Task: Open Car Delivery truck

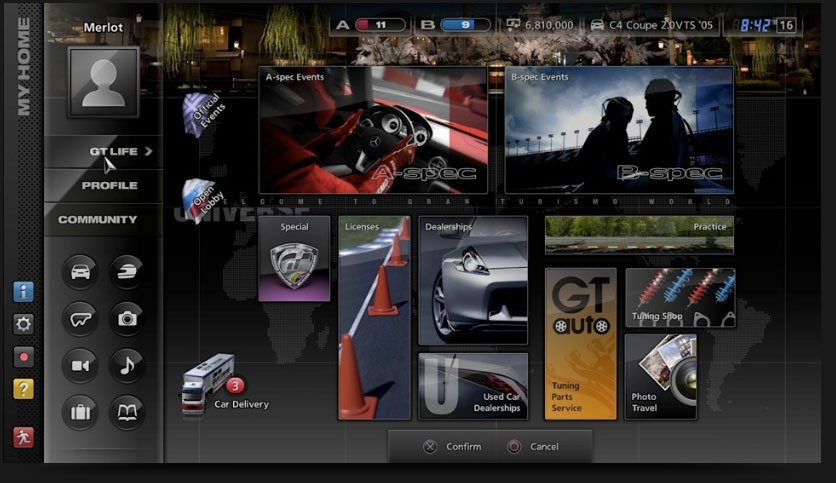Action: point(208,385)
